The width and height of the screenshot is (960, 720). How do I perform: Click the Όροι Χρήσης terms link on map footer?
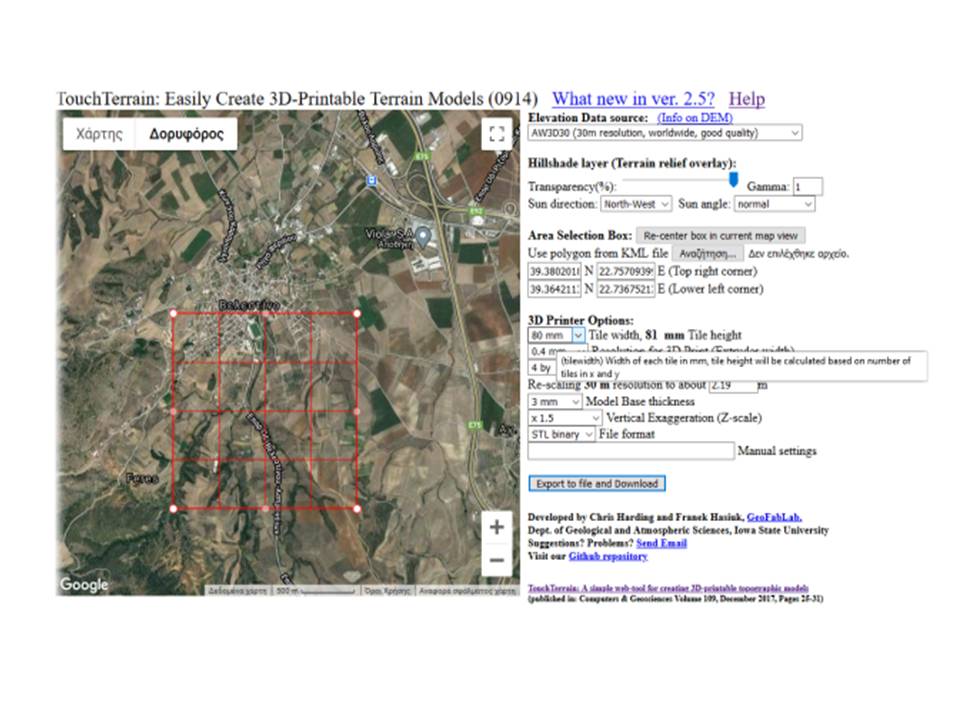[x=387, y=591]
